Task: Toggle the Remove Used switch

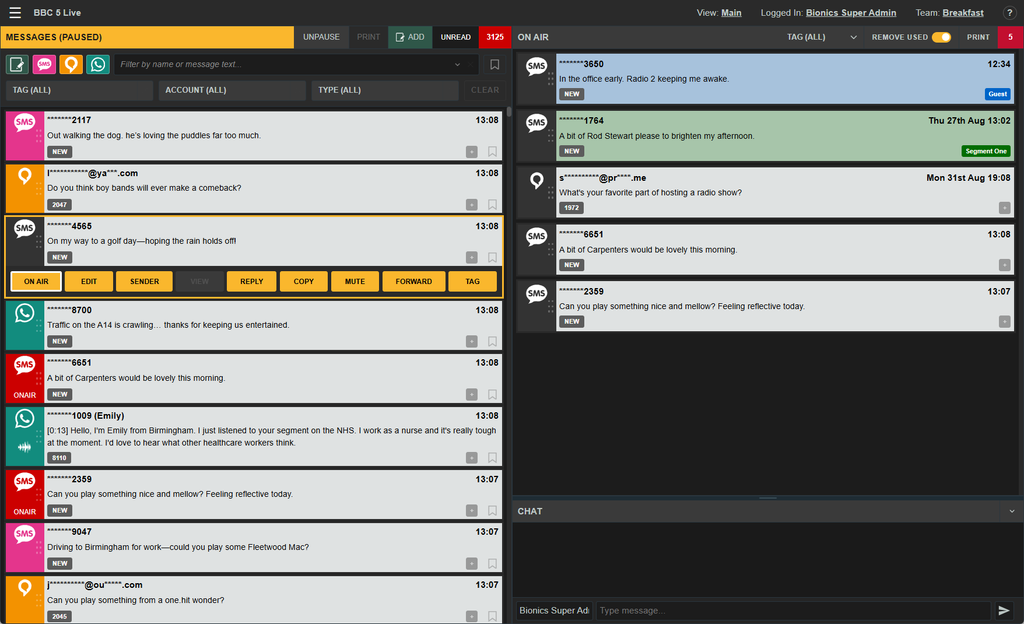Action: click(x=941, y=37)
